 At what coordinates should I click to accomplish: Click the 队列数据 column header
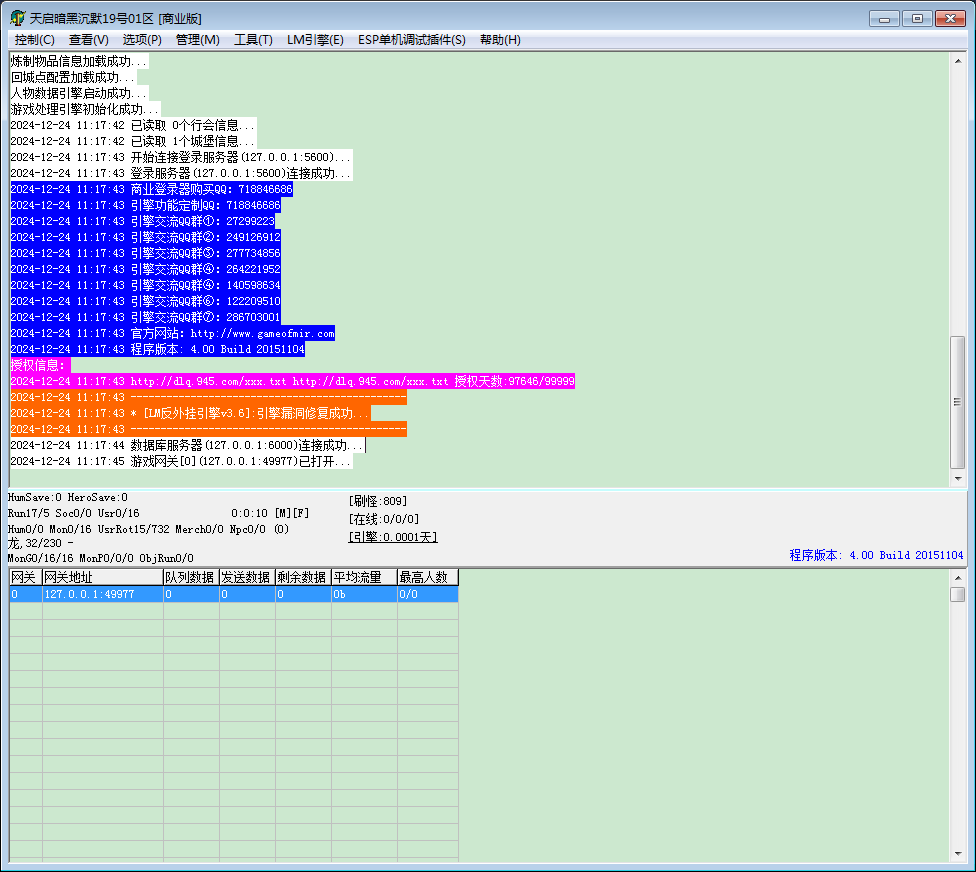191,578
